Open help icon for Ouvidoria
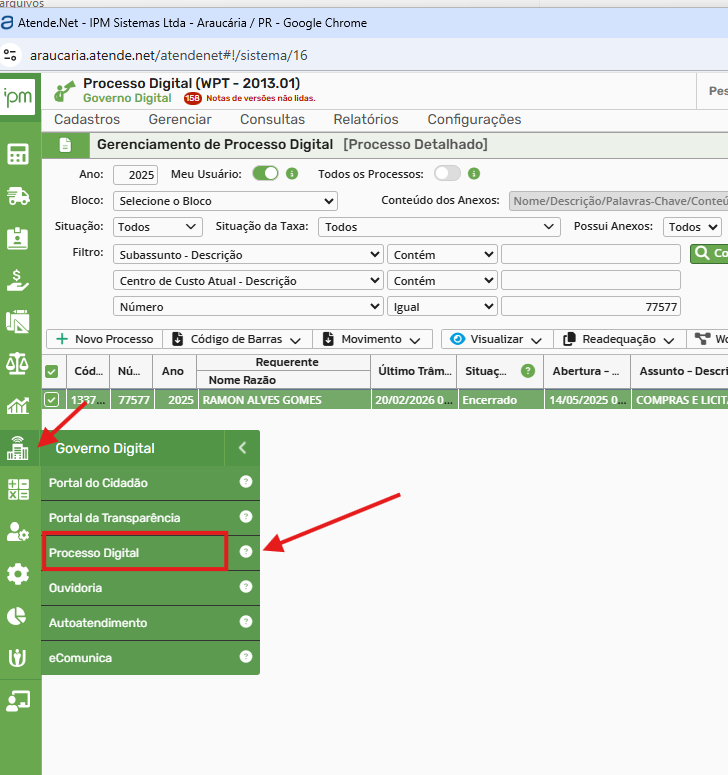Viewport: 728px width, 775px height. 246,587
